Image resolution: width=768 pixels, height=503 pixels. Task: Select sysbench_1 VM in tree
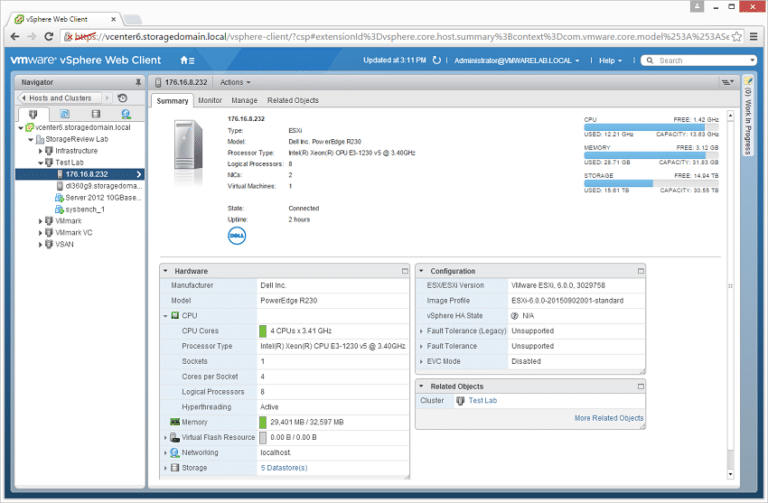pos(85,210)
